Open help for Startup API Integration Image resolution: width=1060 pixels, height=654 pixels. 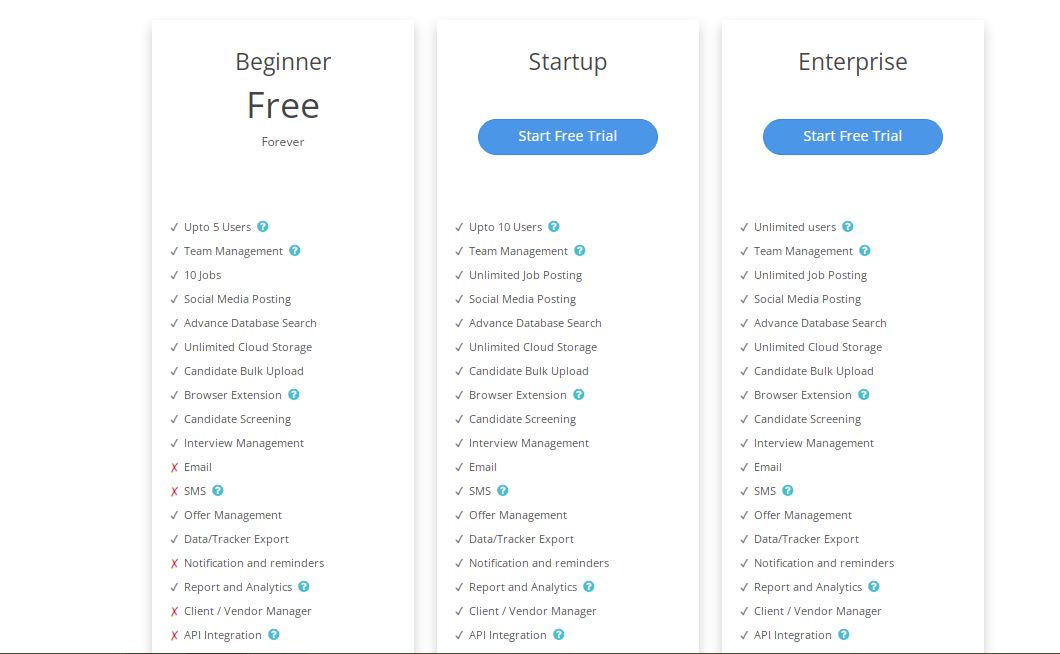[x=559, y=635]
